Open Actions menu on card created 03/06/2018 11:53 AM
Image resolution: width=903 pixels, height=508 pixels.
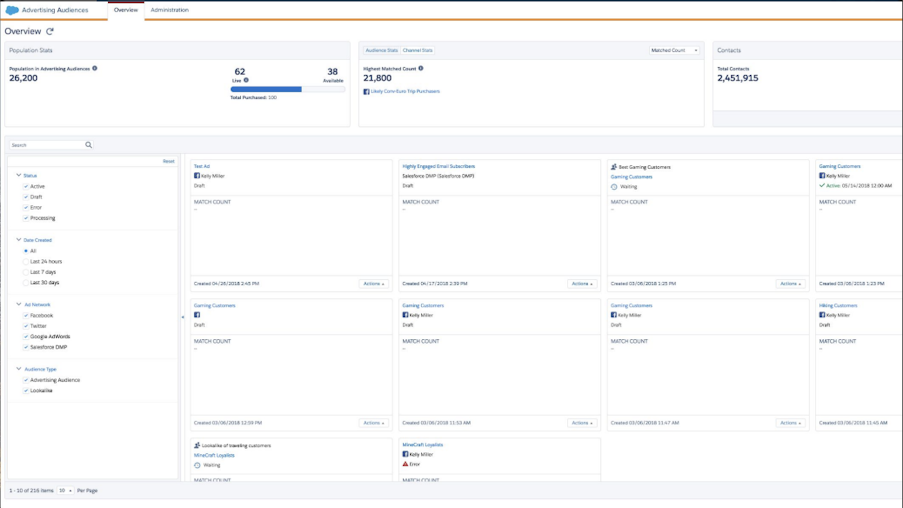coord(582,423)
